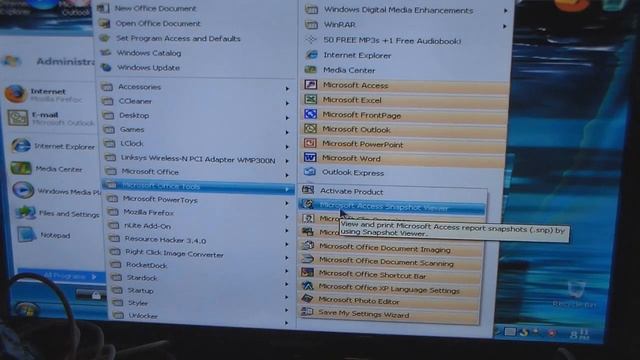Expand the Desktop folder submenu
This screenshot has width=640, height=360.
coord(197,116)
